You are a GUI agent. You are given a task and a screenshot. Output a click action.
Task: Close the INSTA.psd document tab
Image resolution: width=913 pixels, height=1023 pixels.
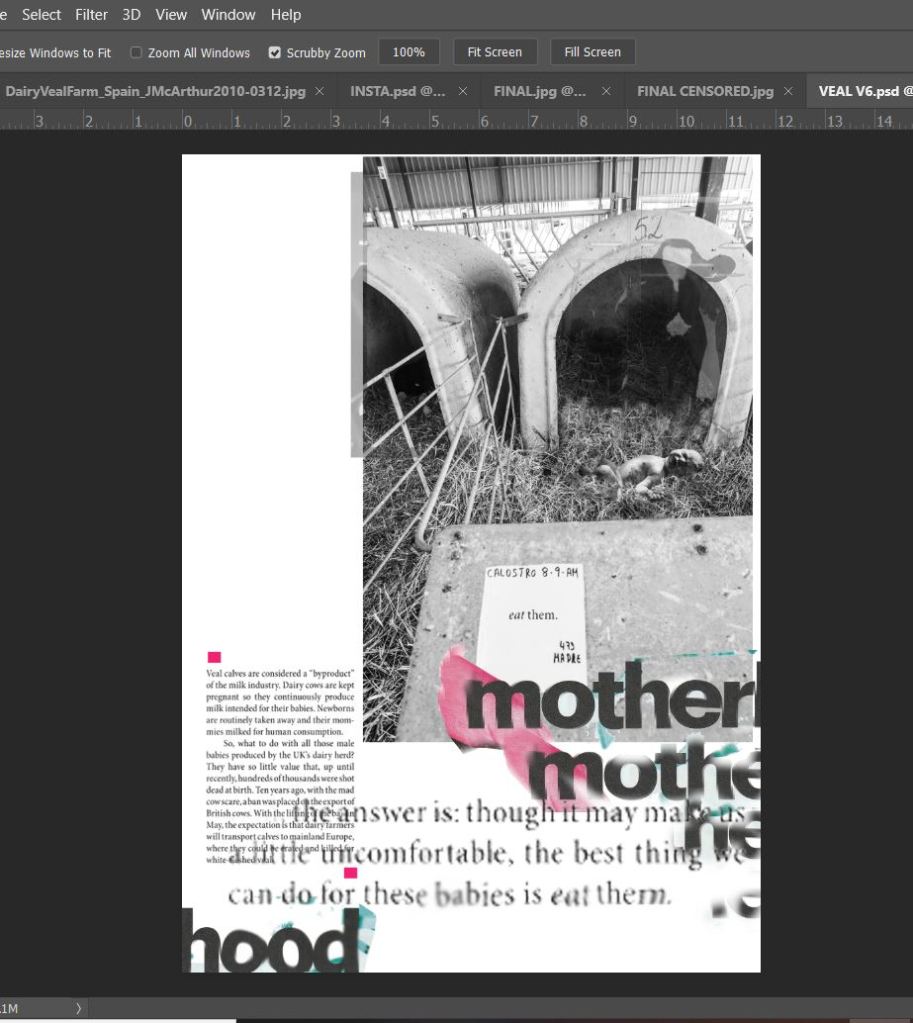coord(463,91)
